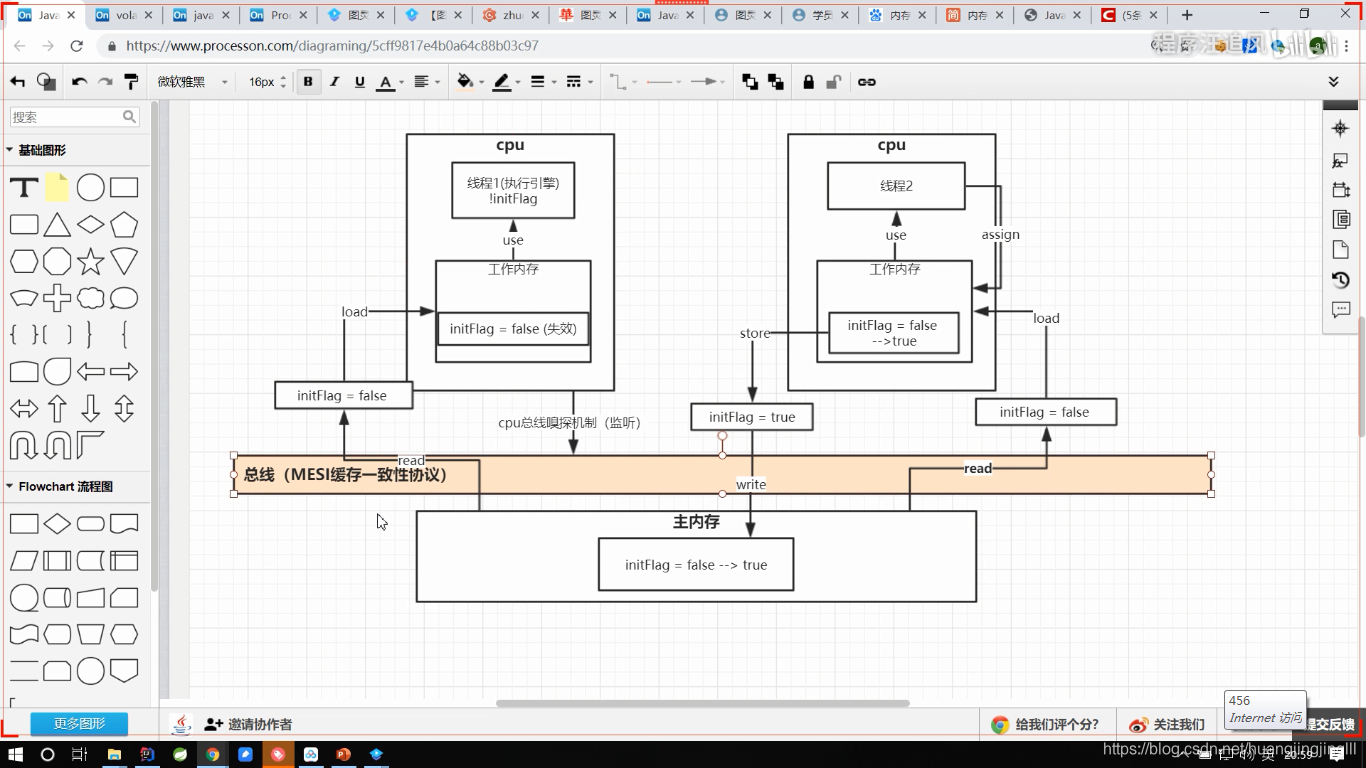Viewport: 1366px width, 768px height.
Task: Click 给我们评个分 rate us link
Action: click(1044, 724)
